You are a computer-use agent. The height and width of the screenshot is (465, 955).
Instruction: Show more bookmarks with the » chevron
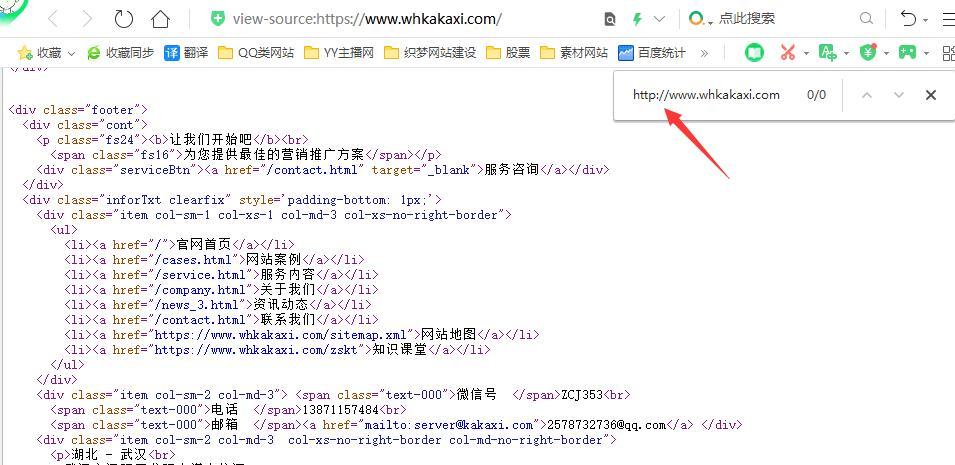coord(704,54)
